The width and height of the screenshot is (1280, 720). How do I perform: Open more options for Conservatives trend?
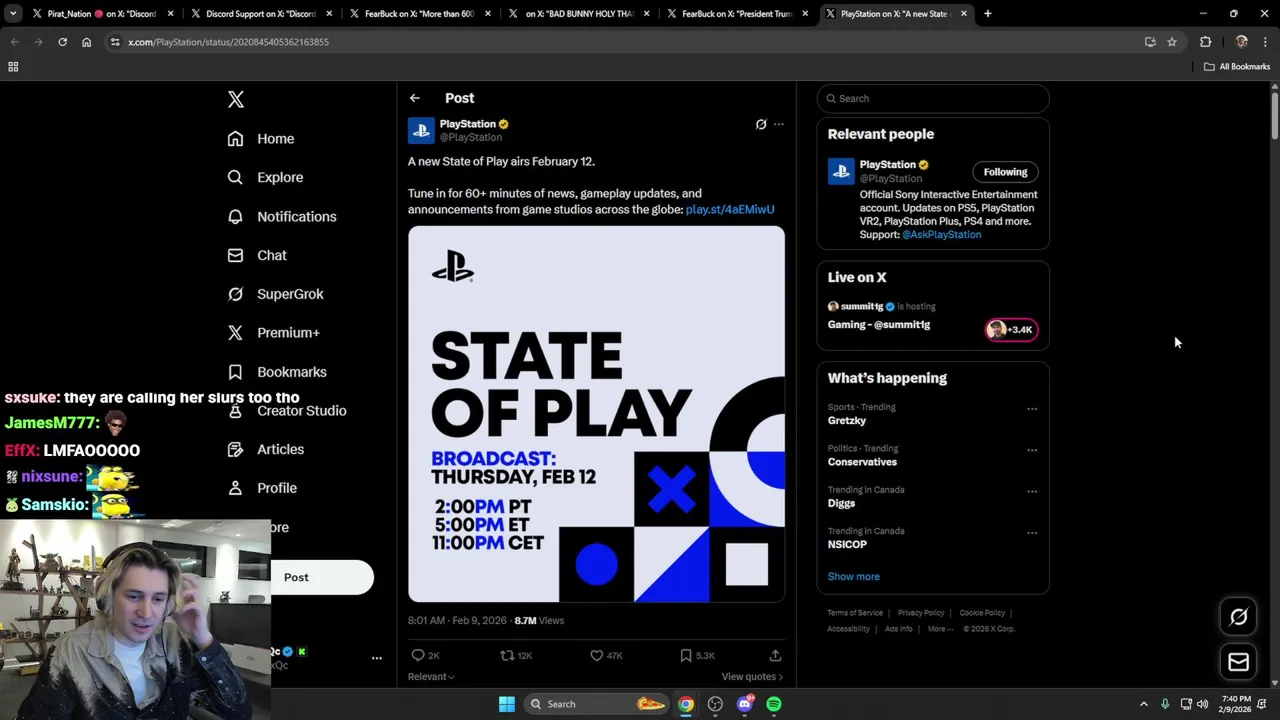coord(1032,450)
